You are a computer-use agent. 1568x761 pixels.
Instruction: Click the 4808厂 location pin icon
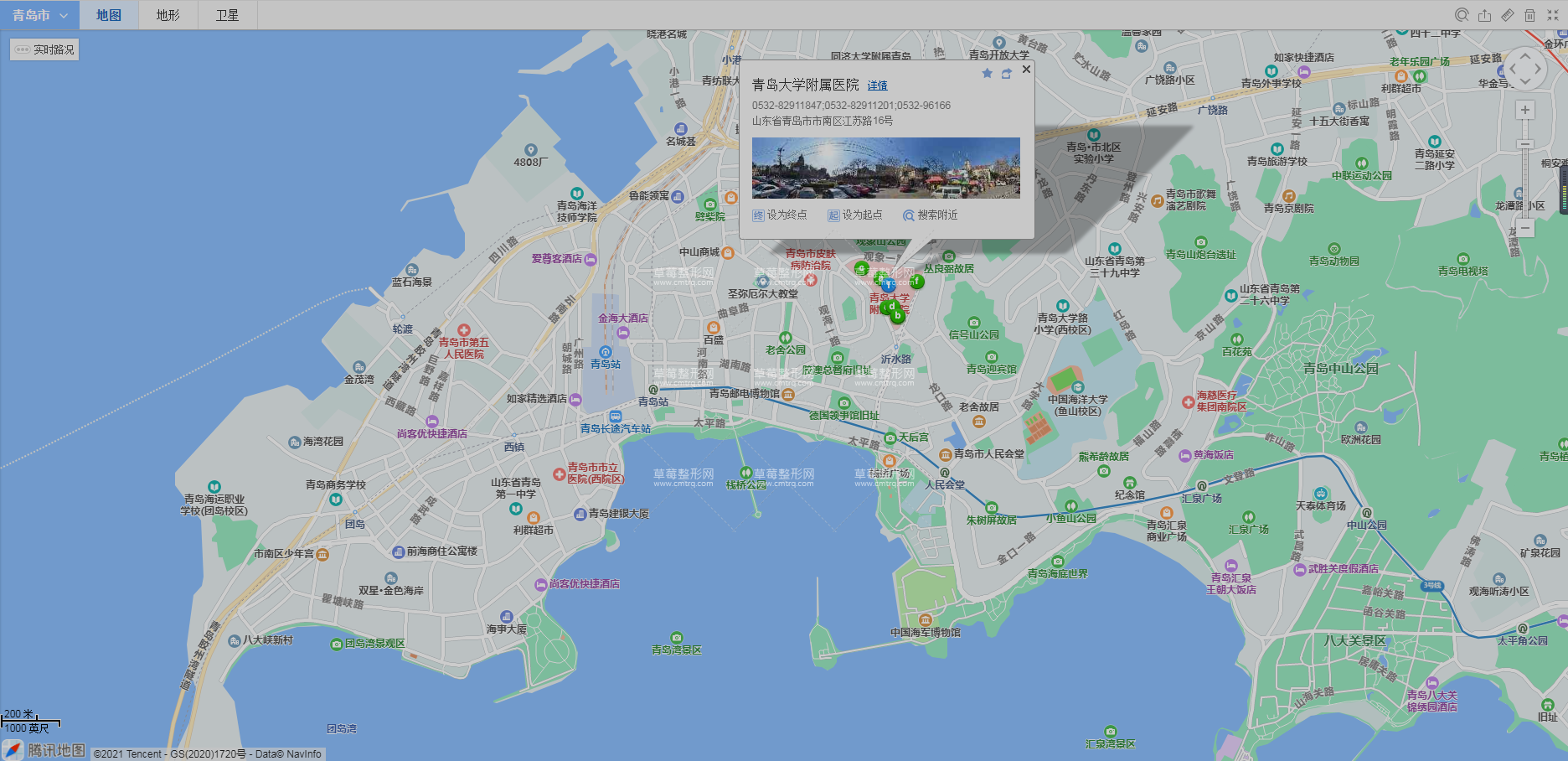coord(530,151)
